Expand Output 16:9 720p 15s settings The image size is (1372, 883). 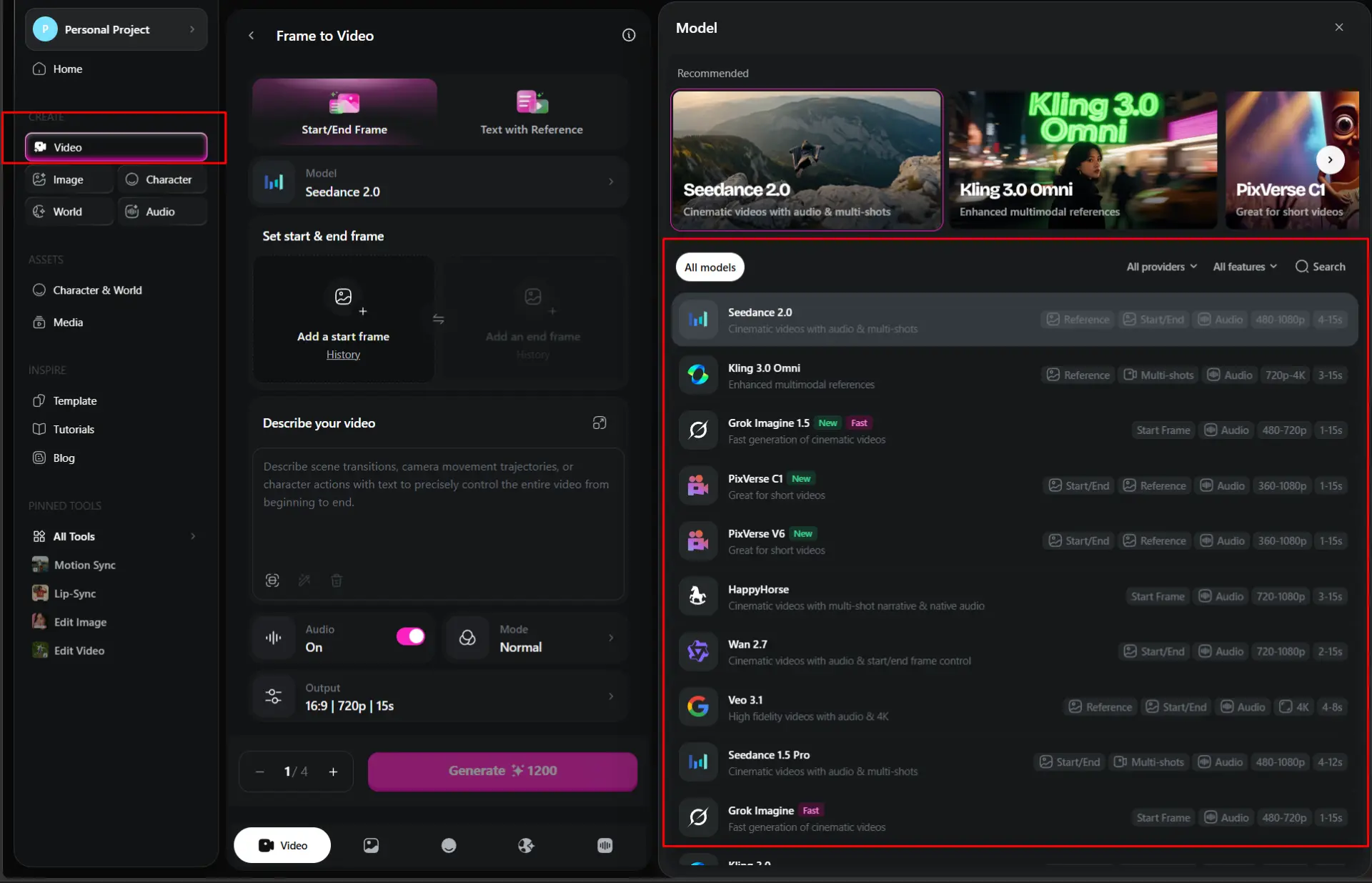click(x=439, y=696)
